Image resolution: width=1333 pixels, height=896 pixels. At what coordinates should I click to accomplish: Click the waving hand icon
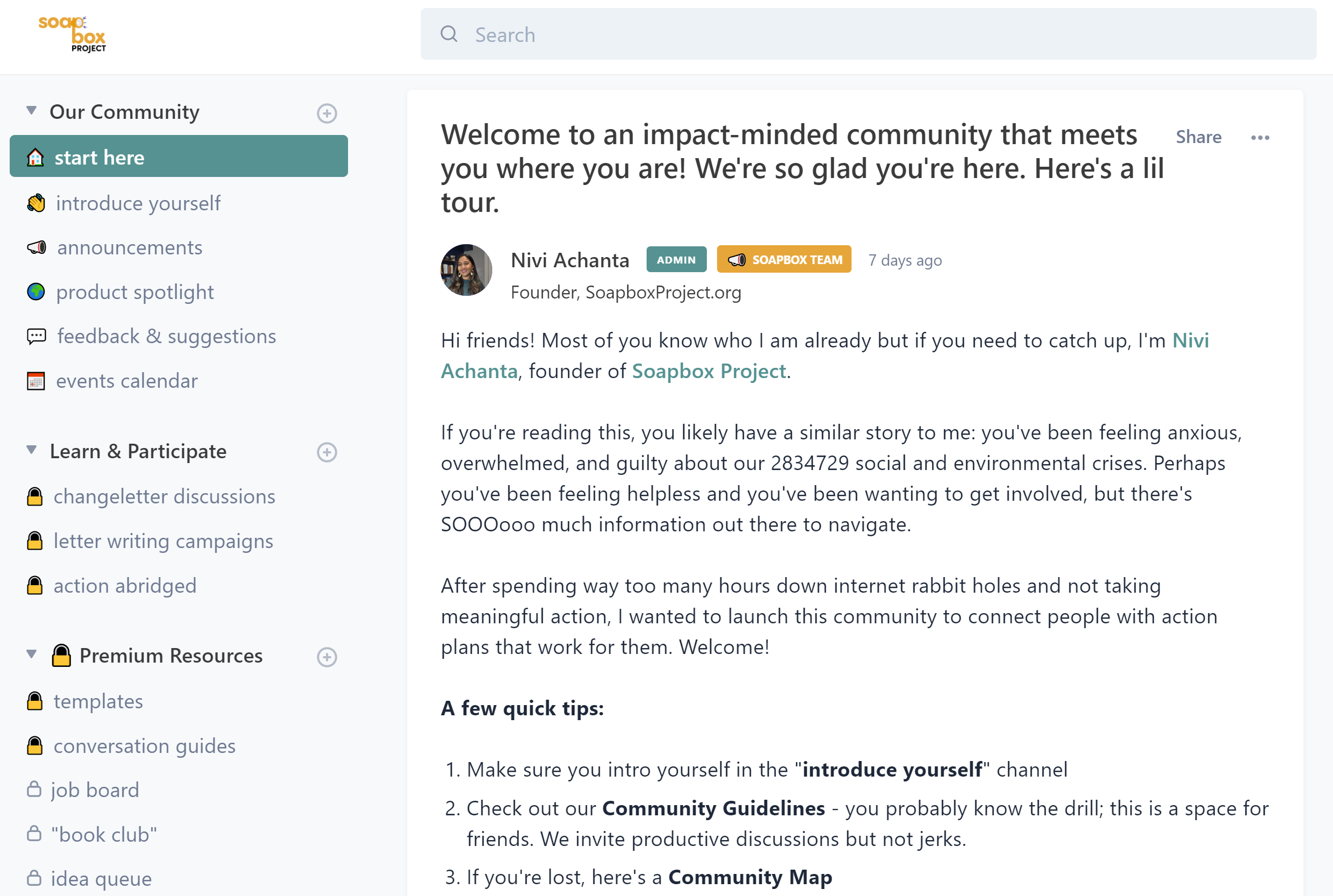click(x=36, y=203)
